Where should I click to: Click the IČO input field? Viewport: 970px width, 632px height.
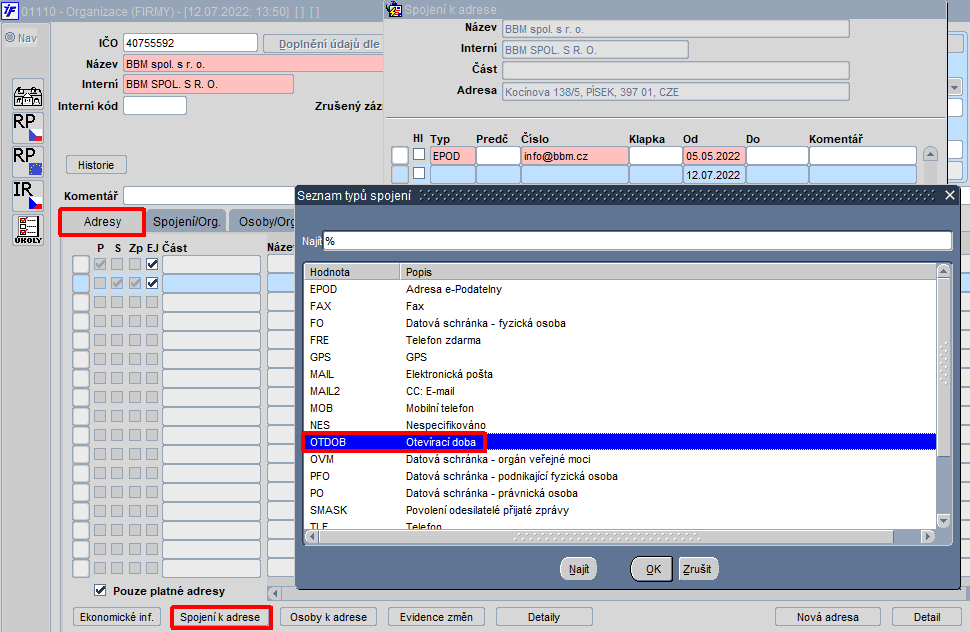(190, 43)
